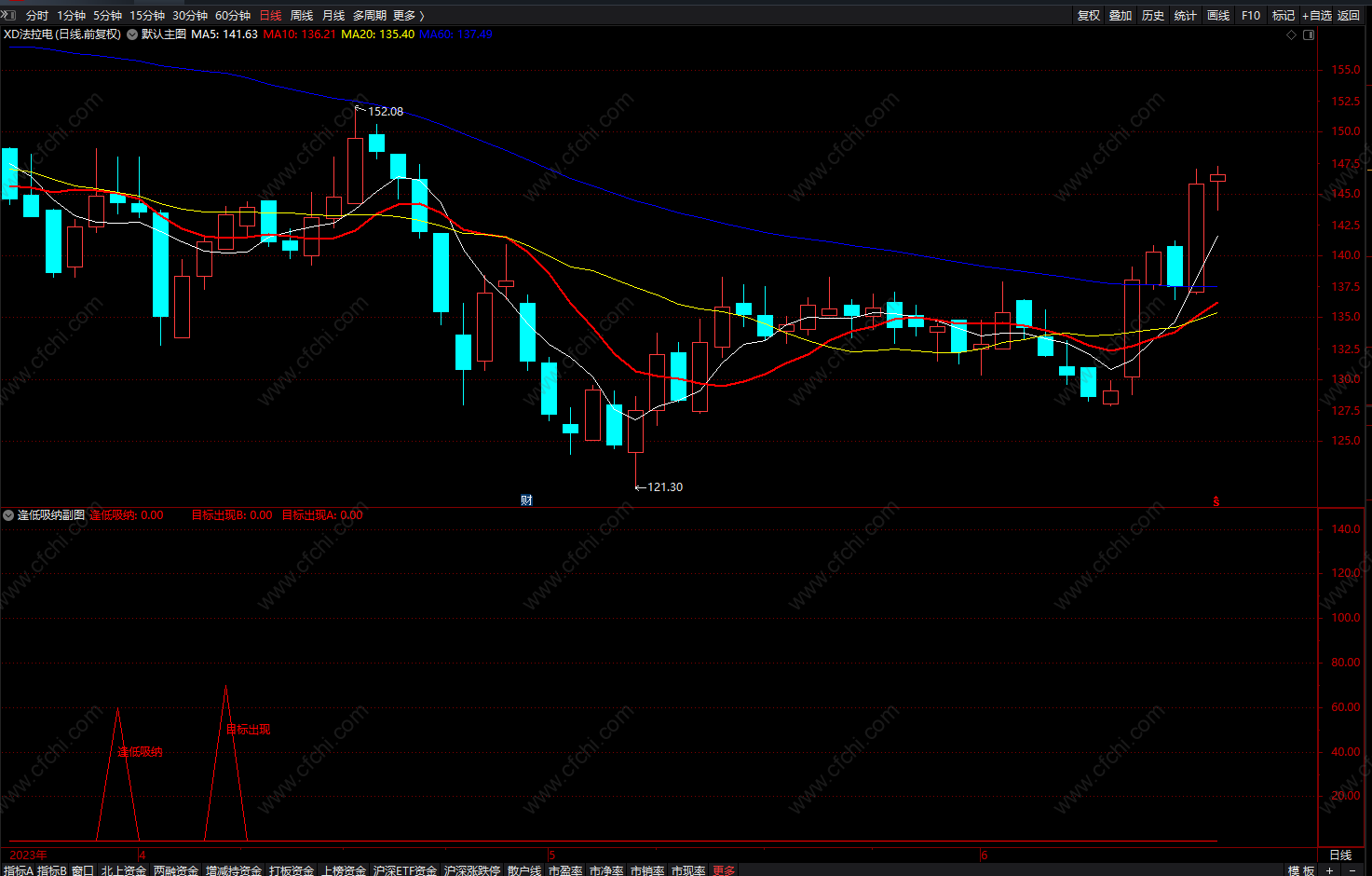The image size is (1372, 876).
Task: Open the 统计 statistics button
Action: (1186, 16)
